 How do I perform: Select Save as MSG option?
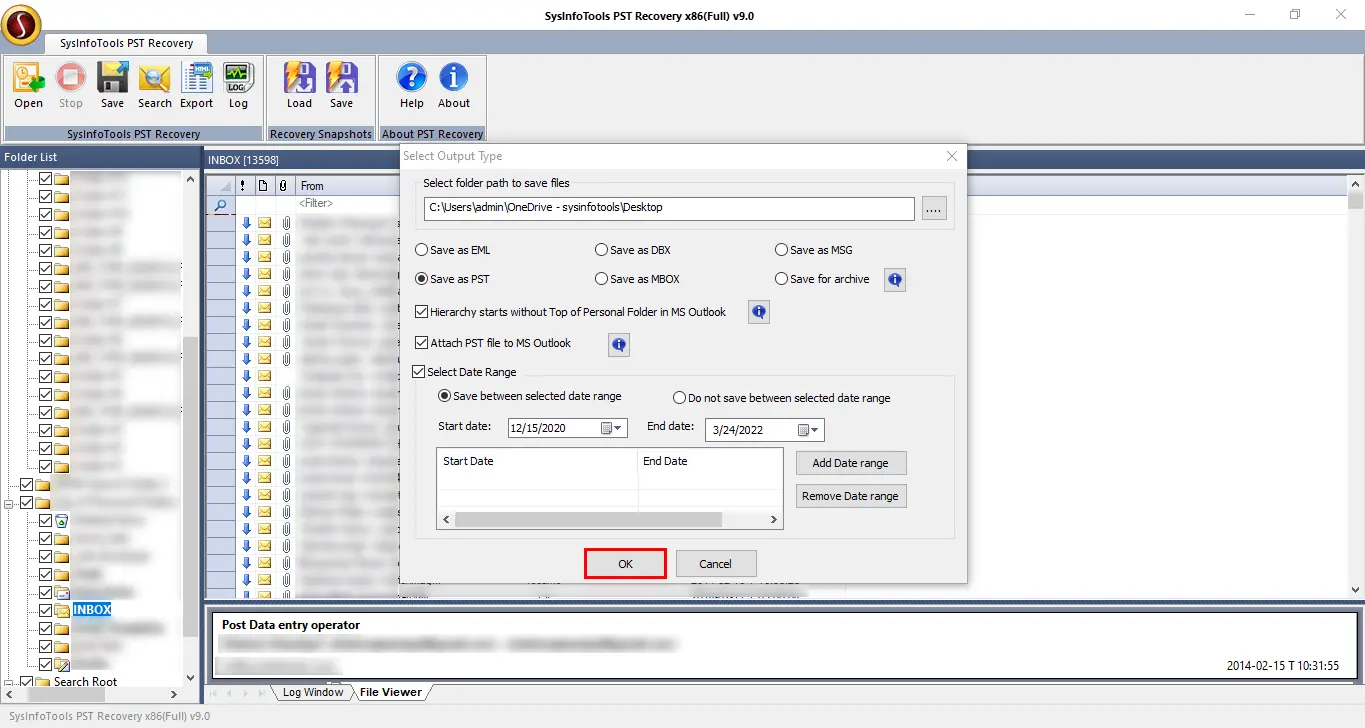tap(814, 250)
